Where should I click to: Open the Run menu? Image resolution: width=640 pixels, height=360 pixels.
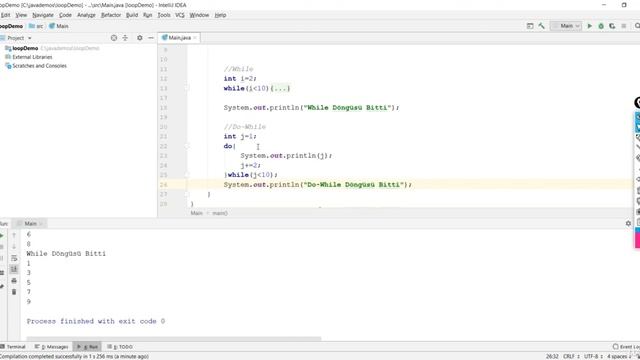pos(147,15)
